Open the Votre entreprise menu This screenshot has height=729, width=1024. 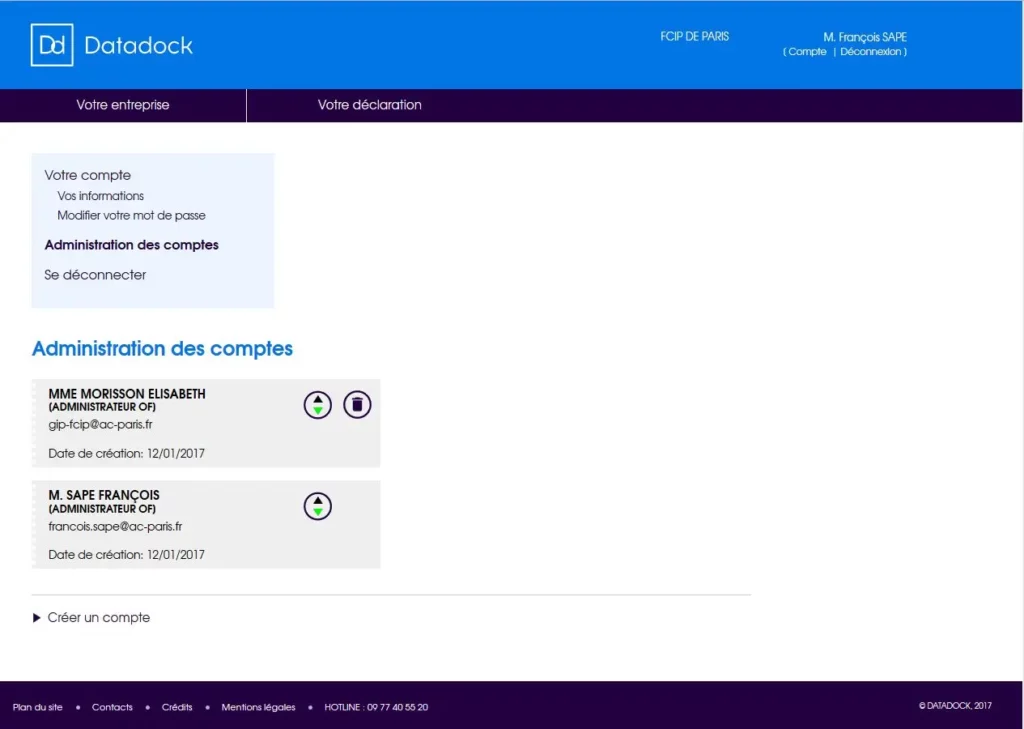point(123,105)
